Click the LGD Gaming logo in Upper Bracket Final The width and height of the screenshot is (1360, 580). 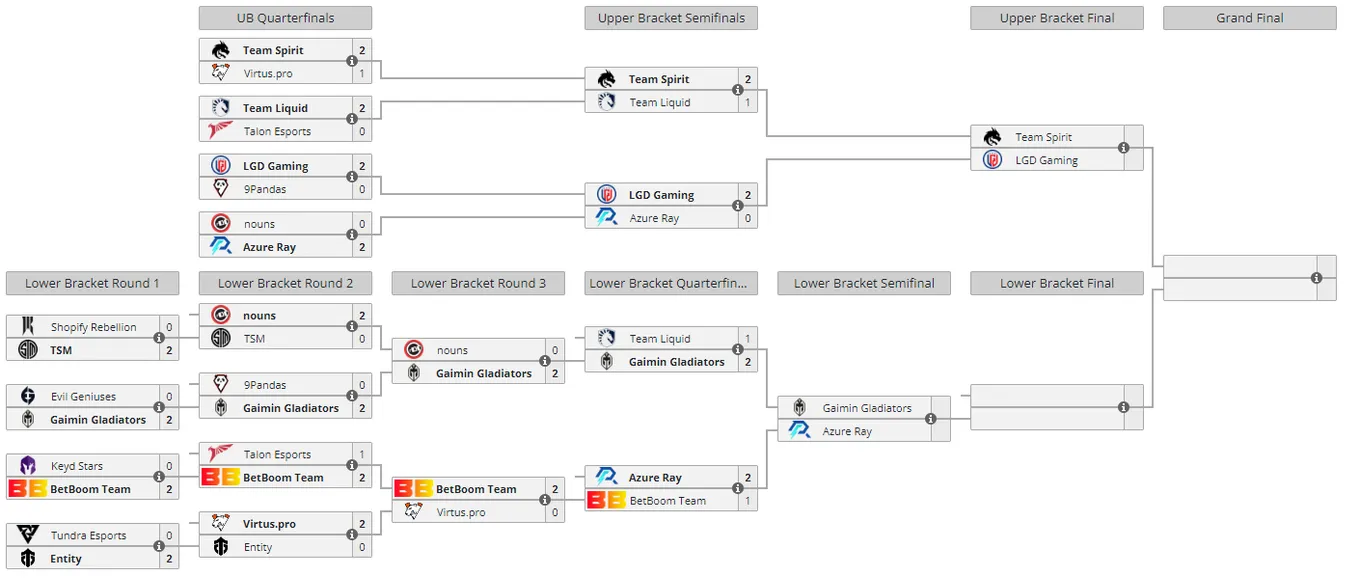992,160
